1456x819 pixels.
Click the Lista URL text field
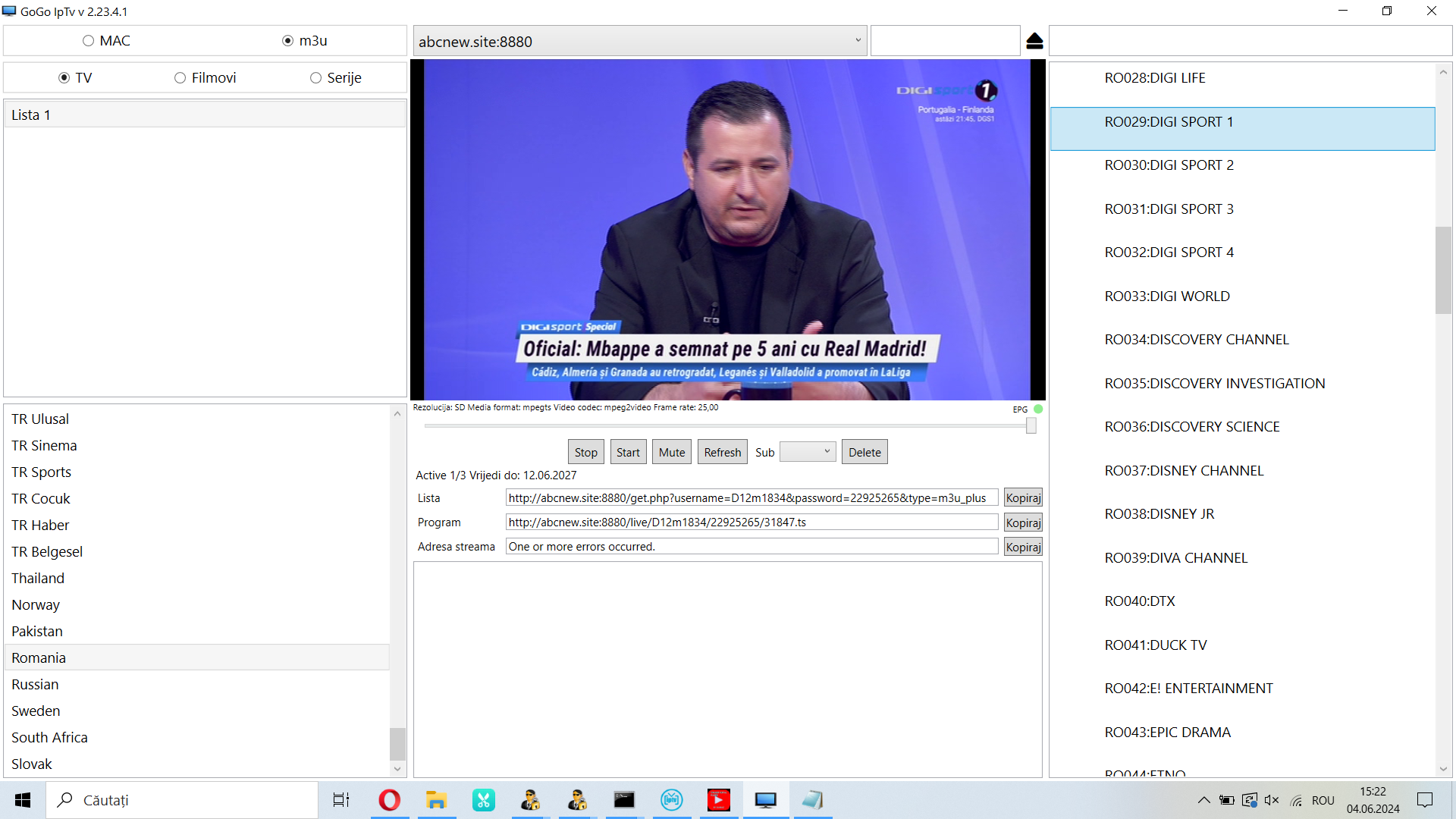(x=752, y=498)
